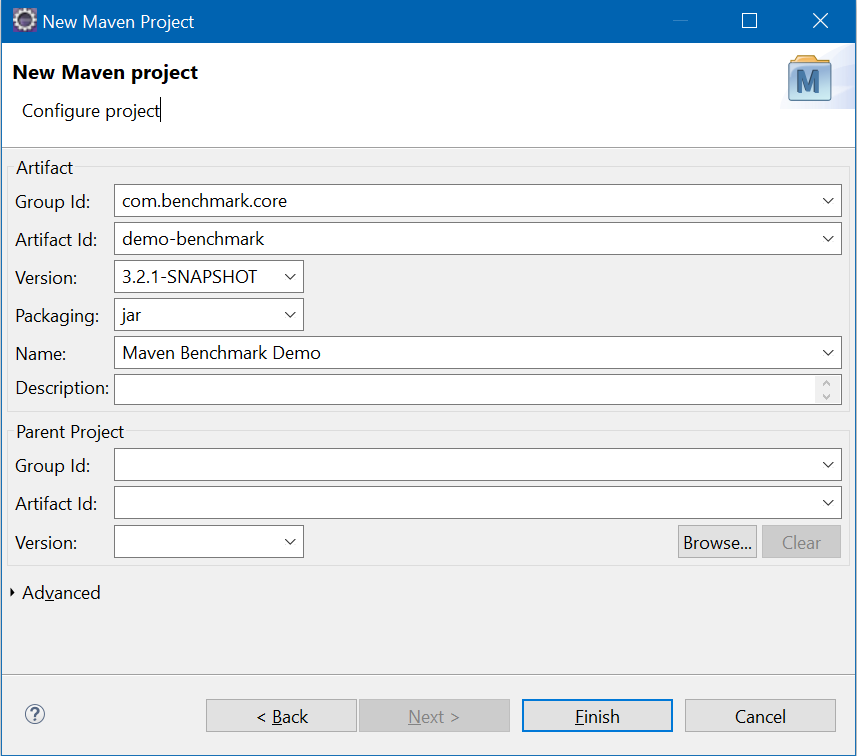Click the 'Parent Project' group label
Screen dimensions: 857x756
coord(70,432)
